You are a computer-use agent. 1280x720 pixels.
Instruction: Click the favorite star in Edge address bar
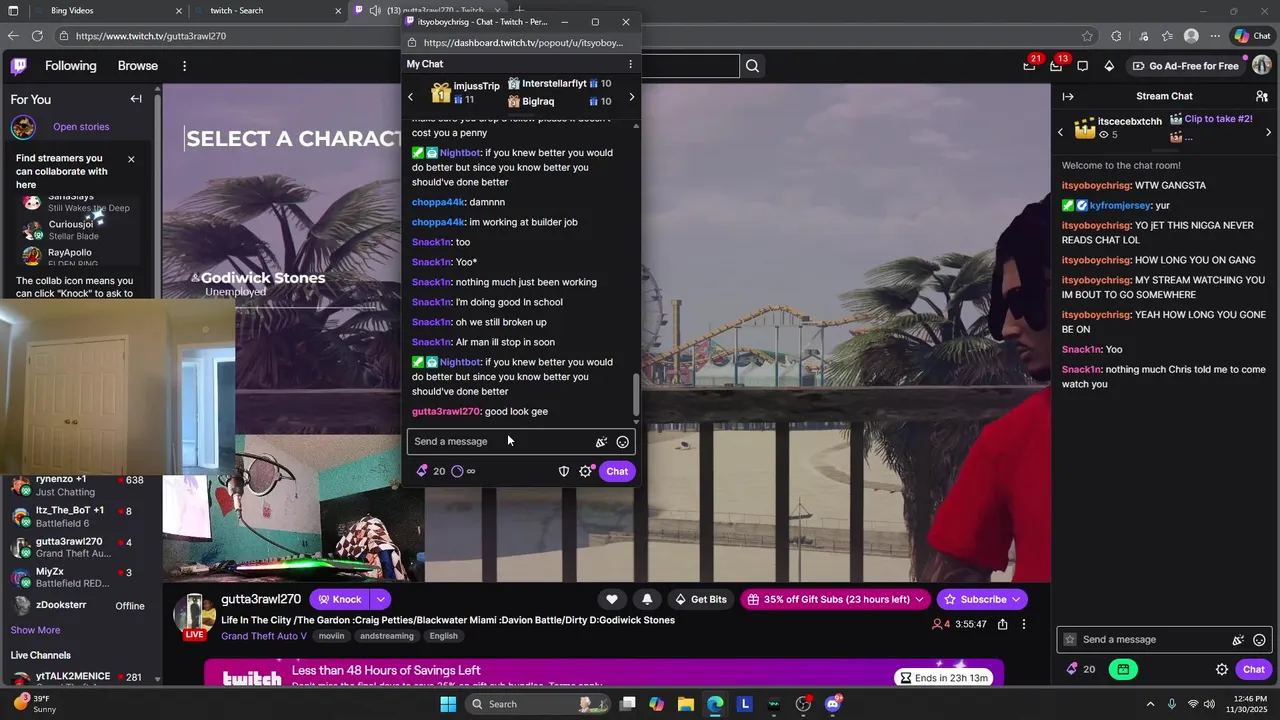click(1087, 36)
